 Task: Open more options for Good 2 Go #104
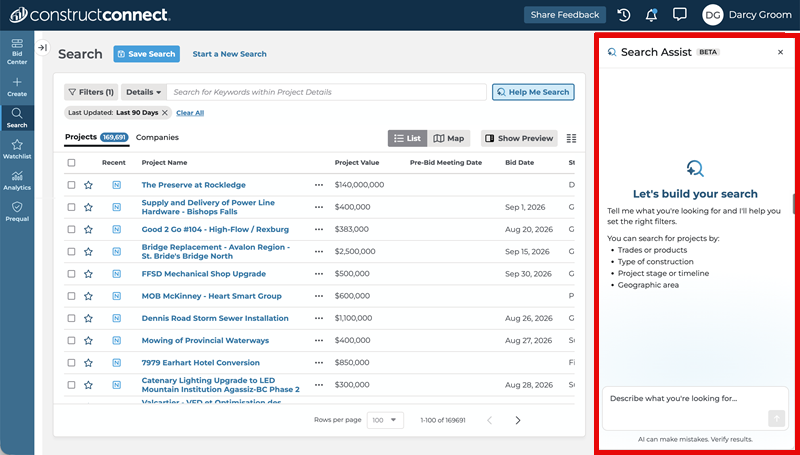(319, 230)
